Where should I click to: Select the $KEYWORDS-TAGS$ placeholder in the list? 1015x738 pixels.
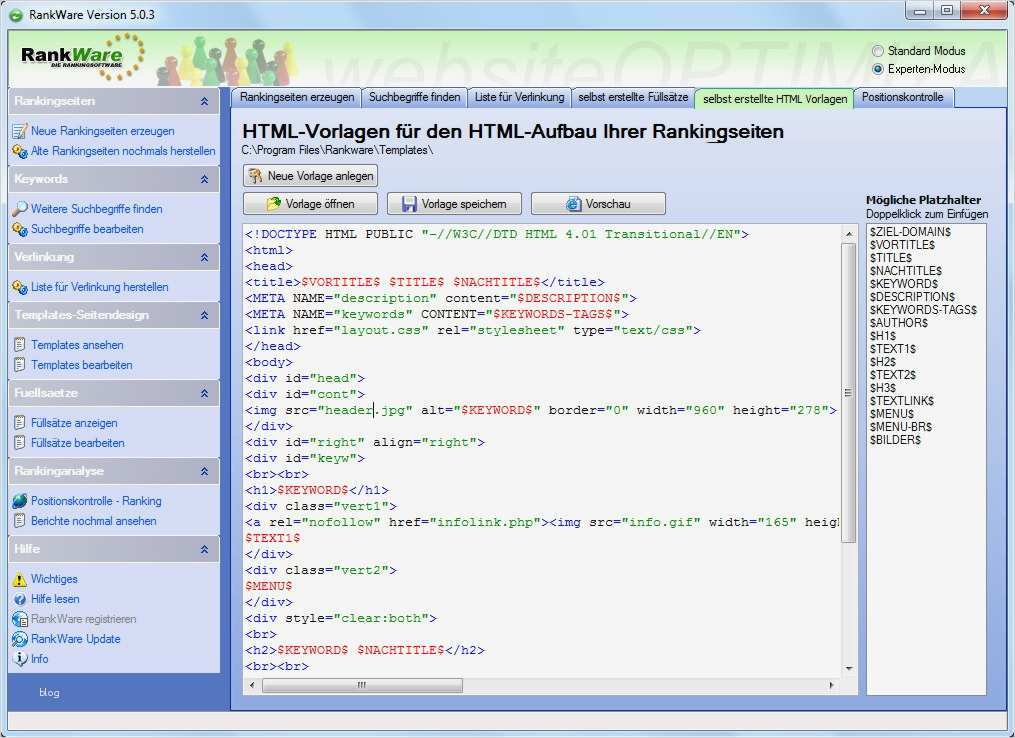tap(923, 309)
